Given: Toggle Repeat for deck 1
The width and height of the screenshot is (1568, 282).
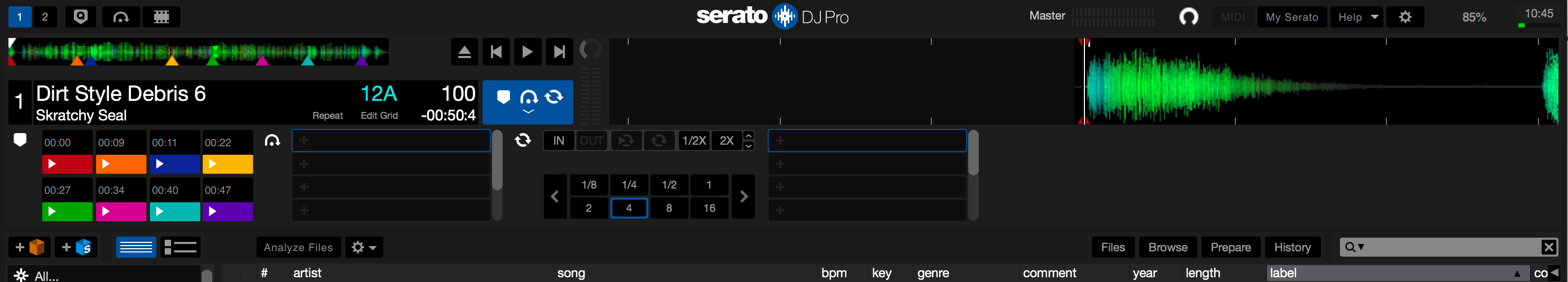Looking at the screenshot, I should tap(327, 116).
